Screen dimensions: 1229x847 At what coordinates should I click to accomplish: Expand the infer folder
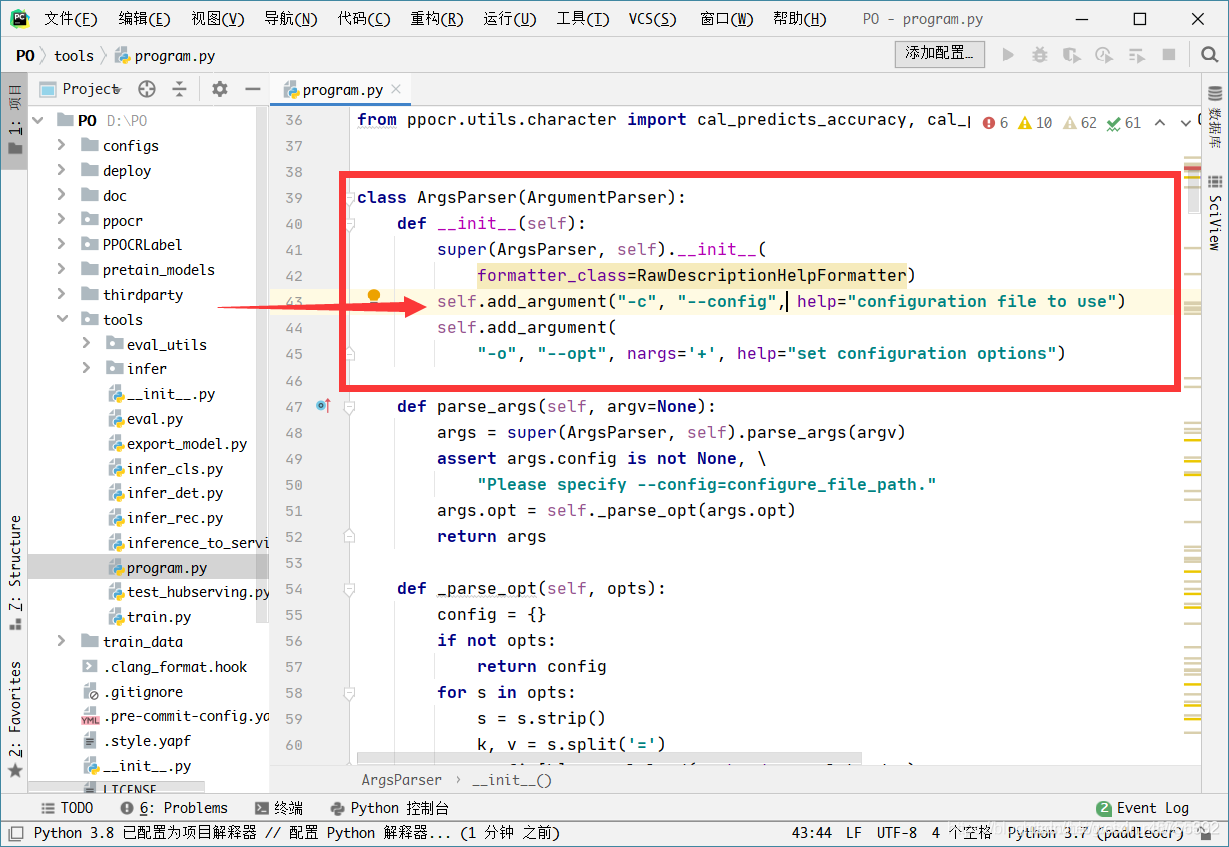click(x=87, y=369)
